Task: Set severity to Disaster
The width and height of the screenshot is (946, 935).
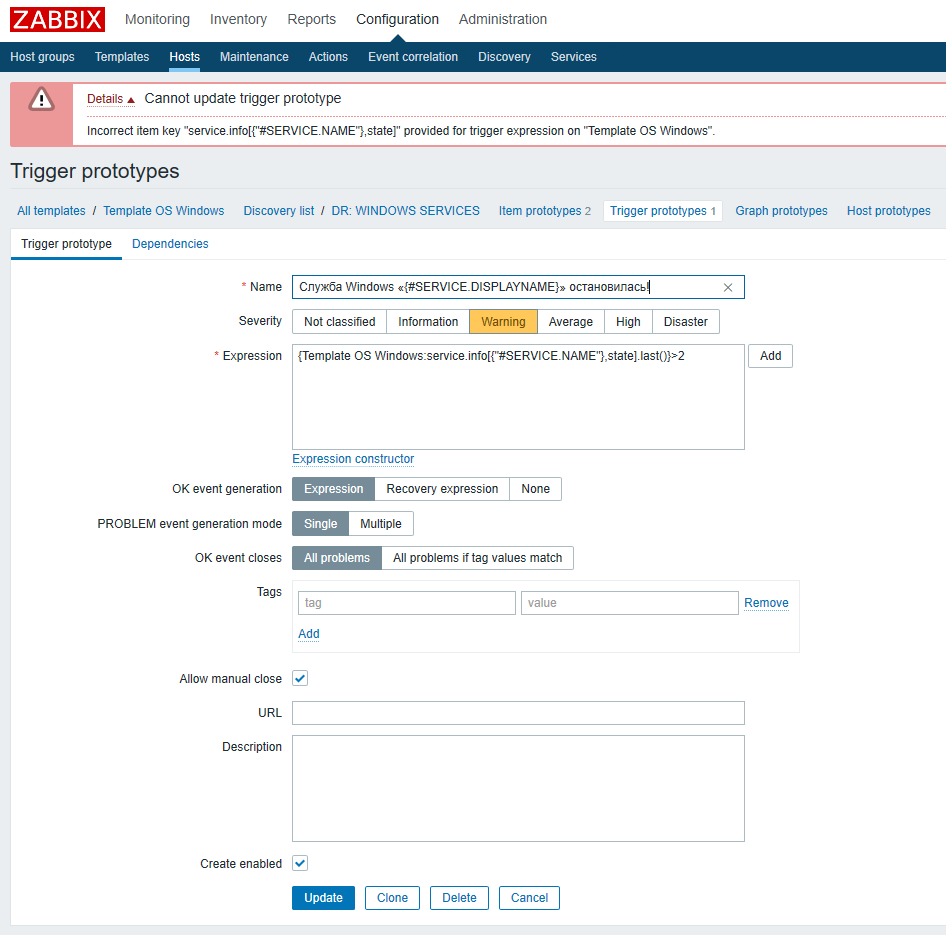Action: pos(685,322)
